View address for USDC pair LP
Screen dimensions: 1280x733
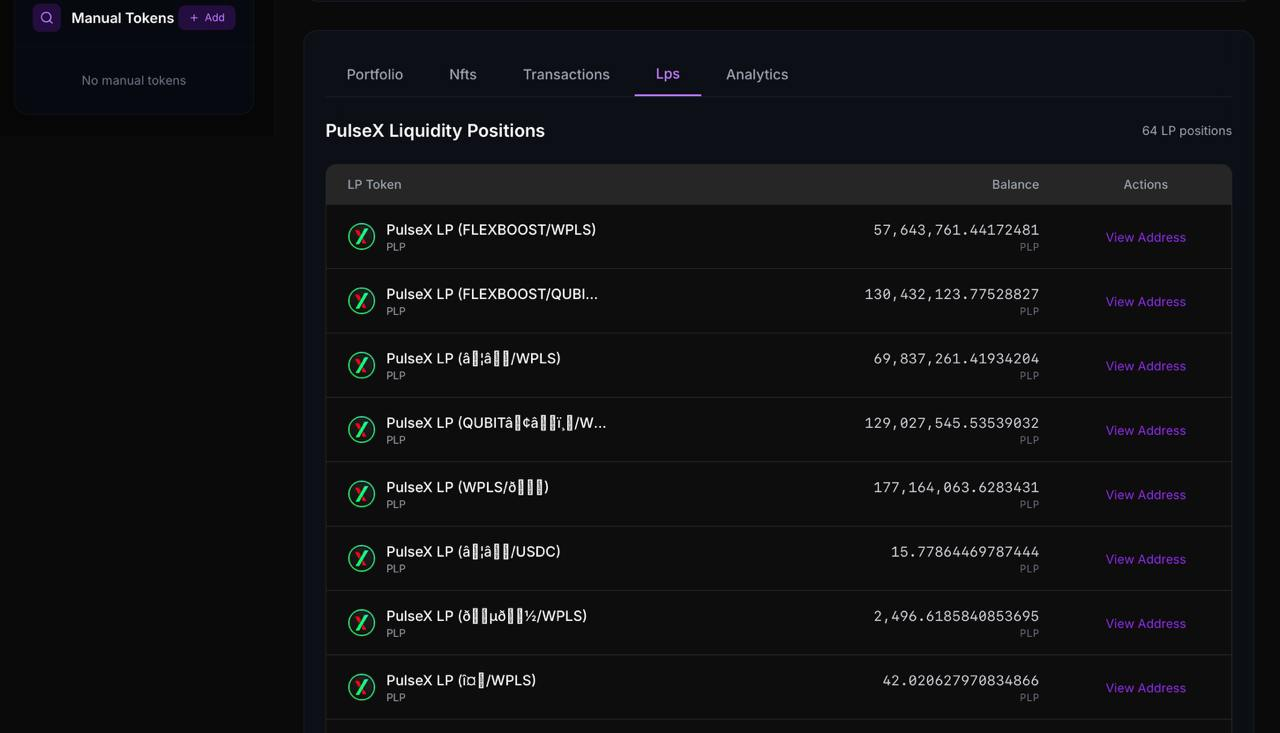[x=1145, y=559]
